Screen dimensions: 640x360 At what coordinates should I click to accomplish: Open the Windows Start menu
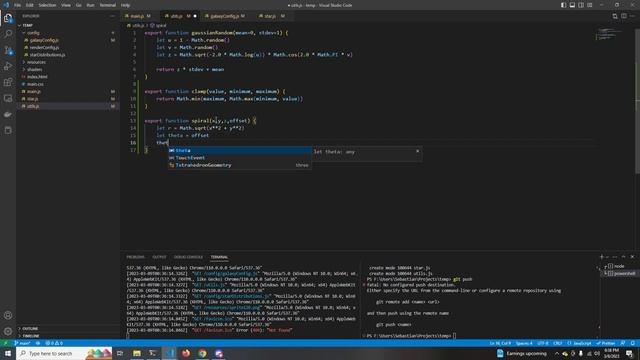tap(8, 353)
